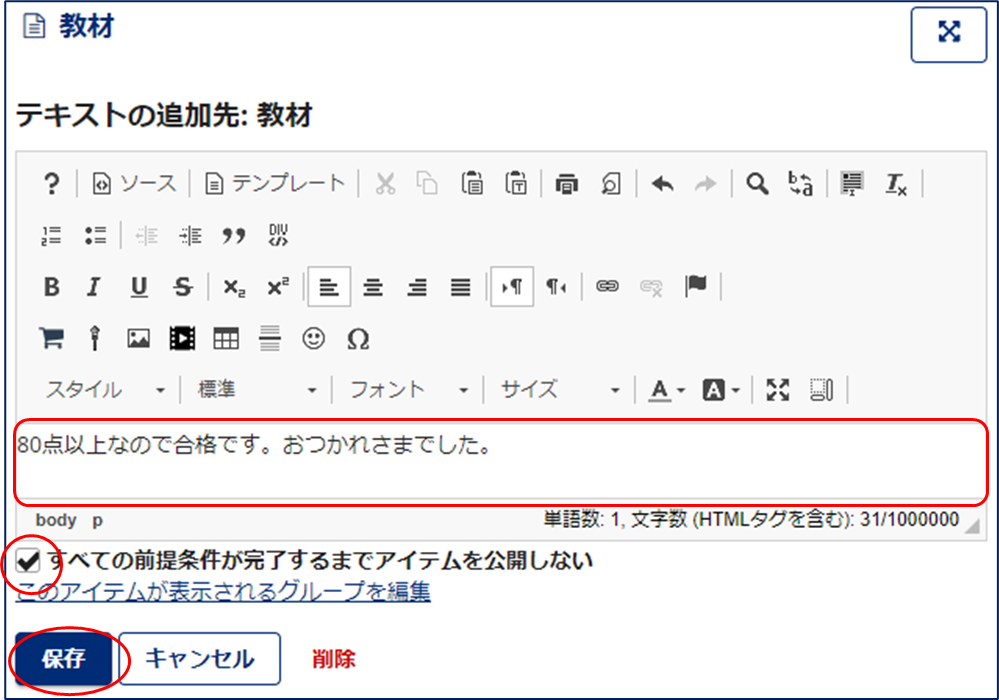Screen dimensions: 999x700
Task: Open the text color picker
Action: (666, 390)
